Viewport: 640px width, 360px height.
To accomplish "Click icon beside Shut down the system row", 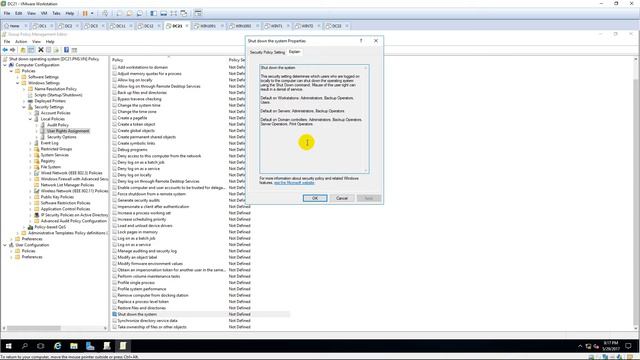I will [115, 314].
